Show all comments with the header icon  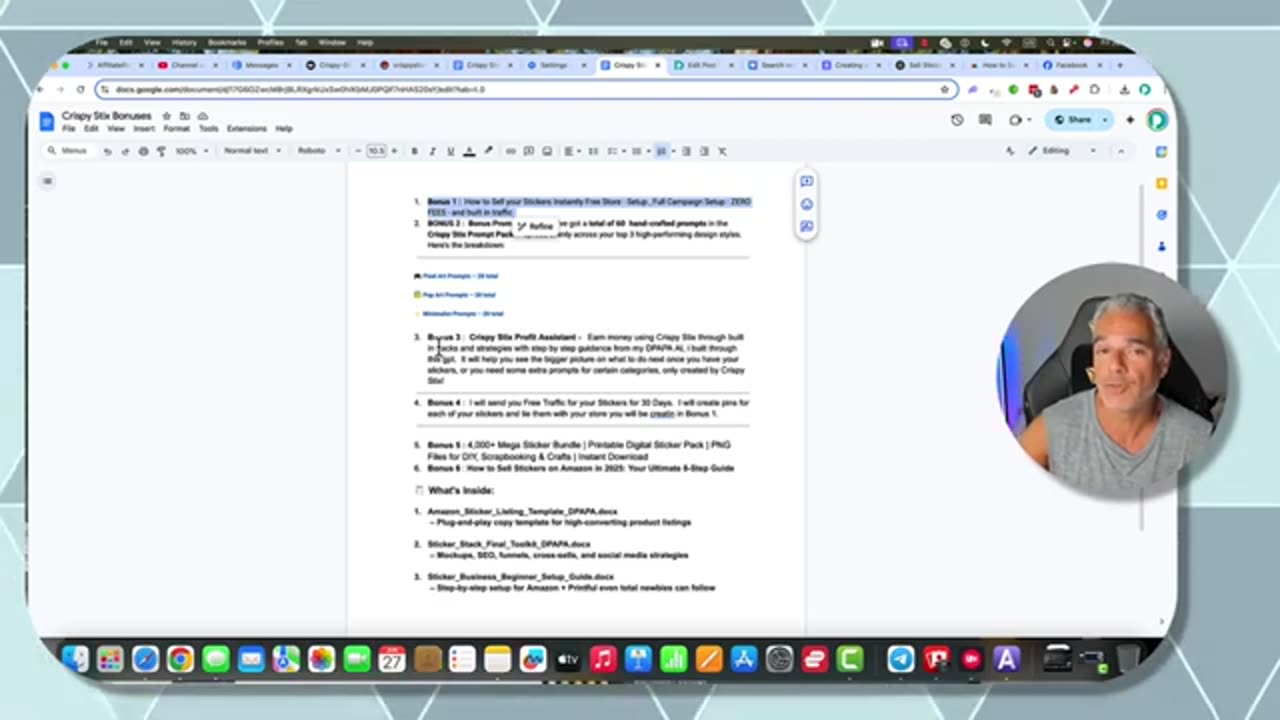pyautogui.click(x=985, y=120)
